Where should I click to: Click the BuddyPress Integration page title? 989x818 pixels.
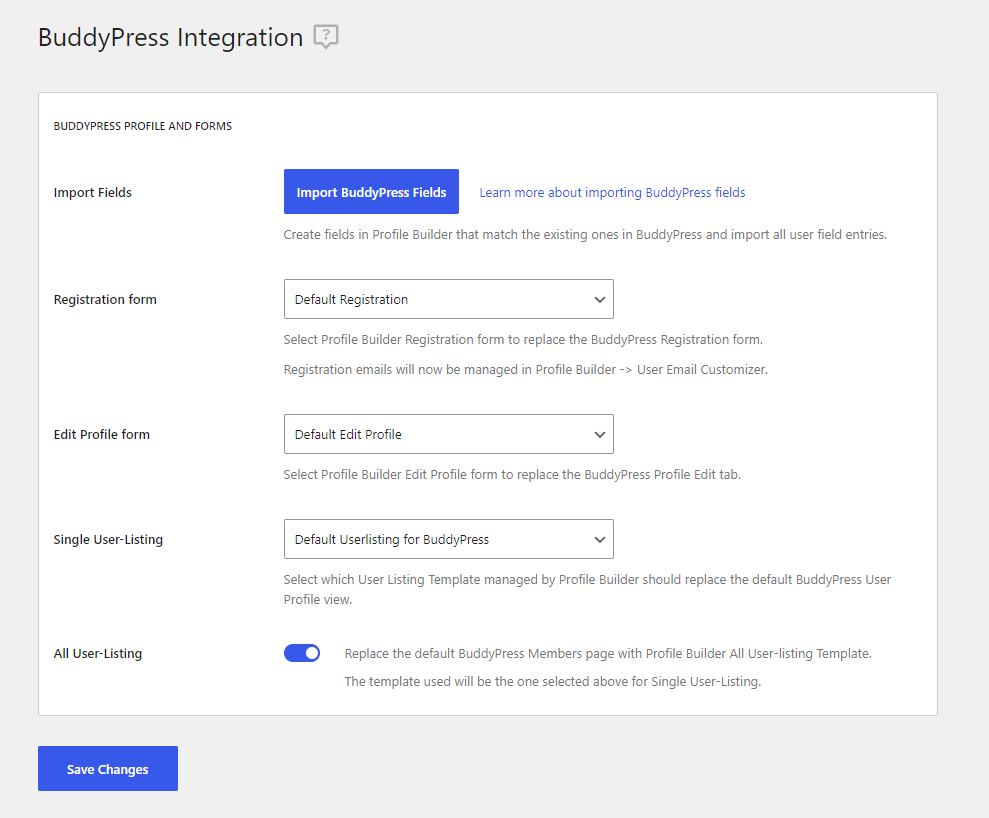click(x=170, y=37)
